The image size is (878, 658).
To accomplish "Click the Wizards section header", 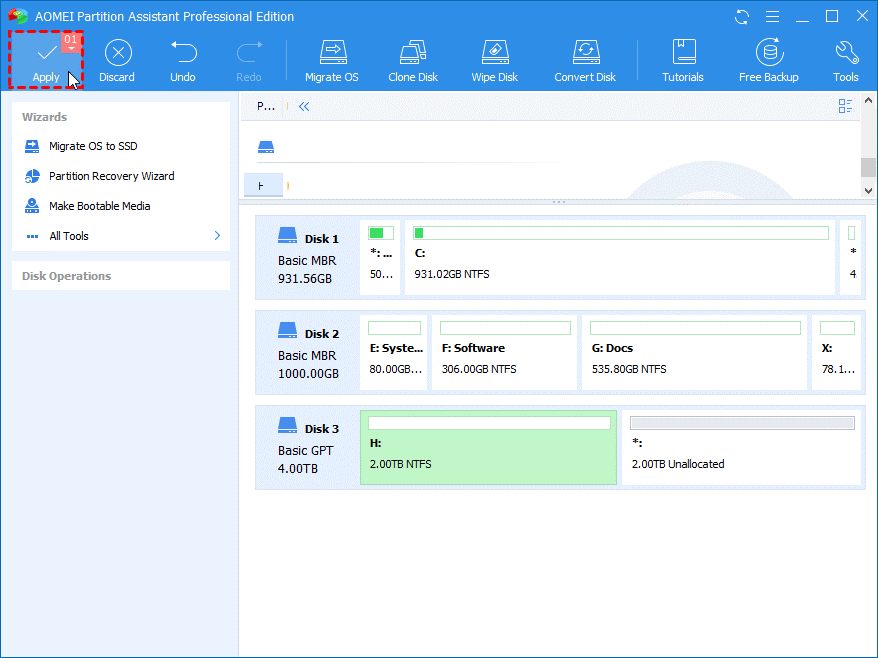I will [x=44, y=117].
